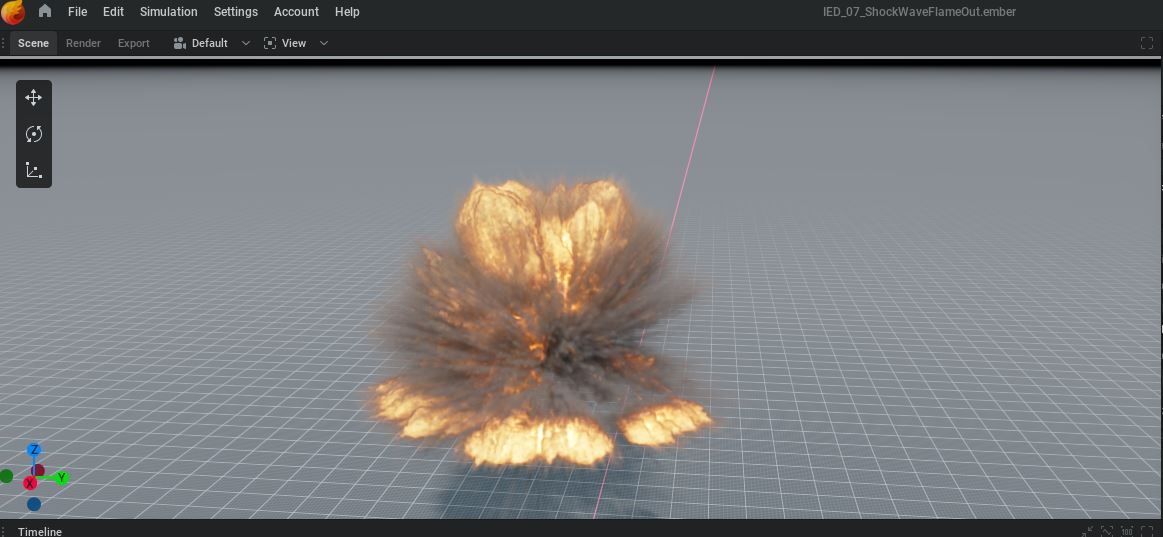
Task: Click the X axis on orientation gizmo
Action: 30,483
